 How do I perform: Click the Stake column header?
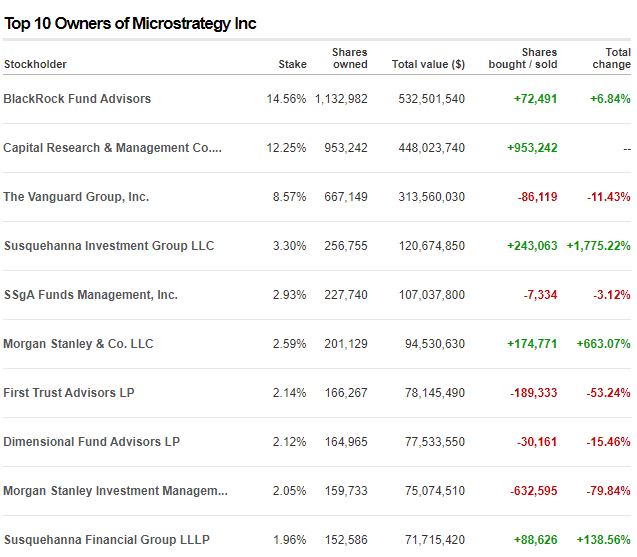pyautogui.click(x=292, y=64)
